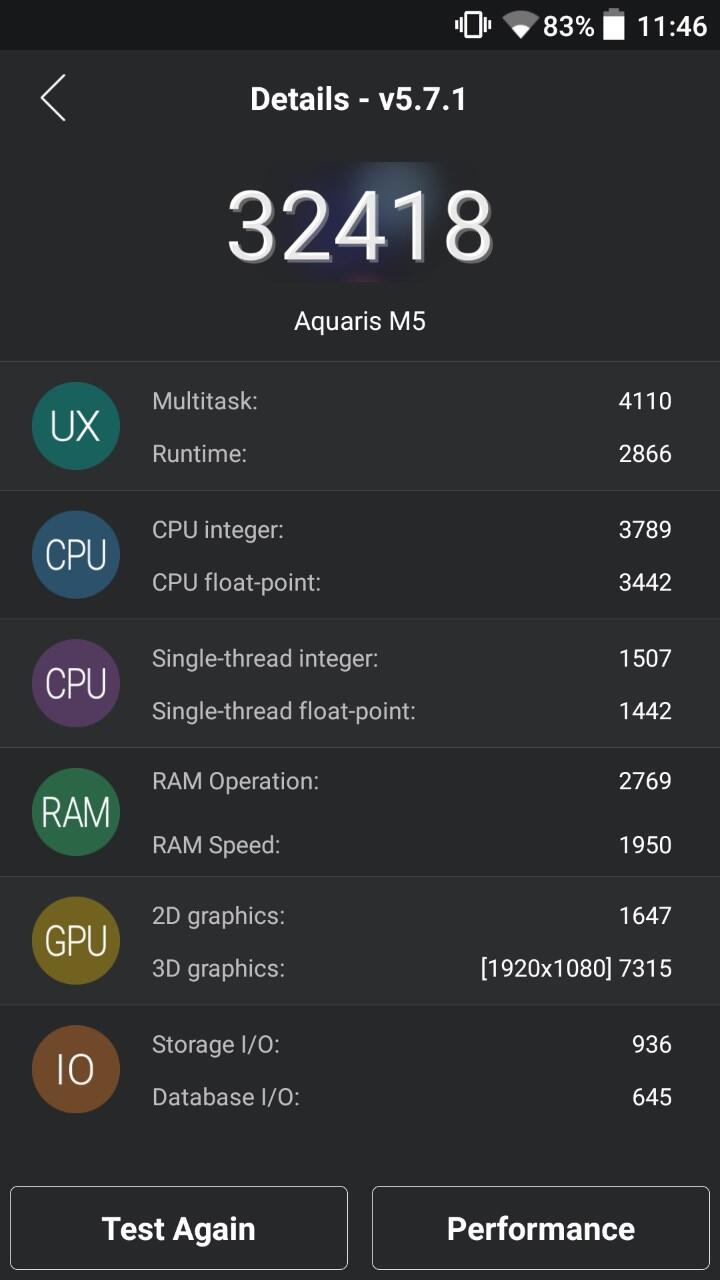Tap the vibrate mode status icon
This screenshot has width=720, height=1280.
coord(473,25)
